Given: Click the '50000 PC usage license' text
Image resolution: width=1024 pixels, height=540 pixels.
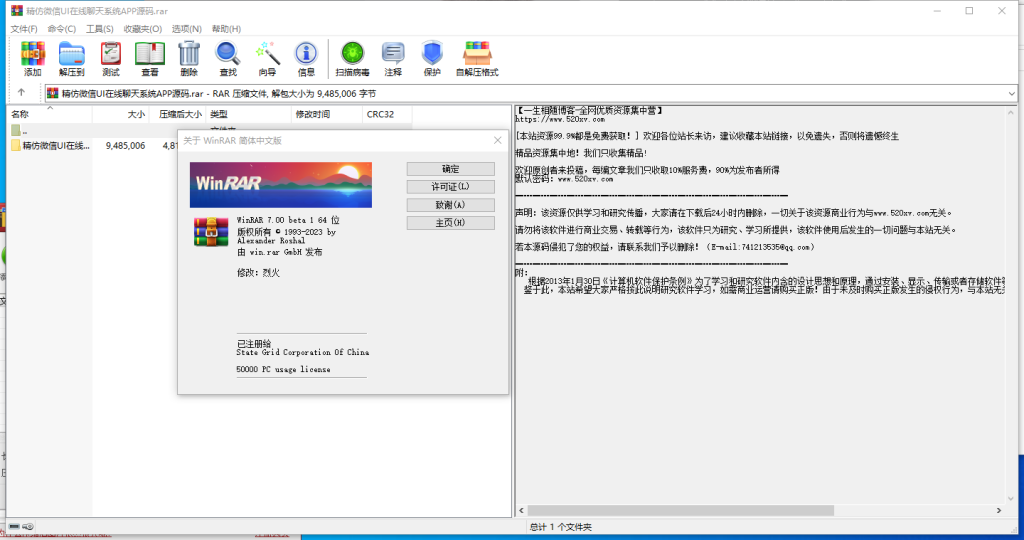Looking at the screenshot, I should (x=283, y=369).
